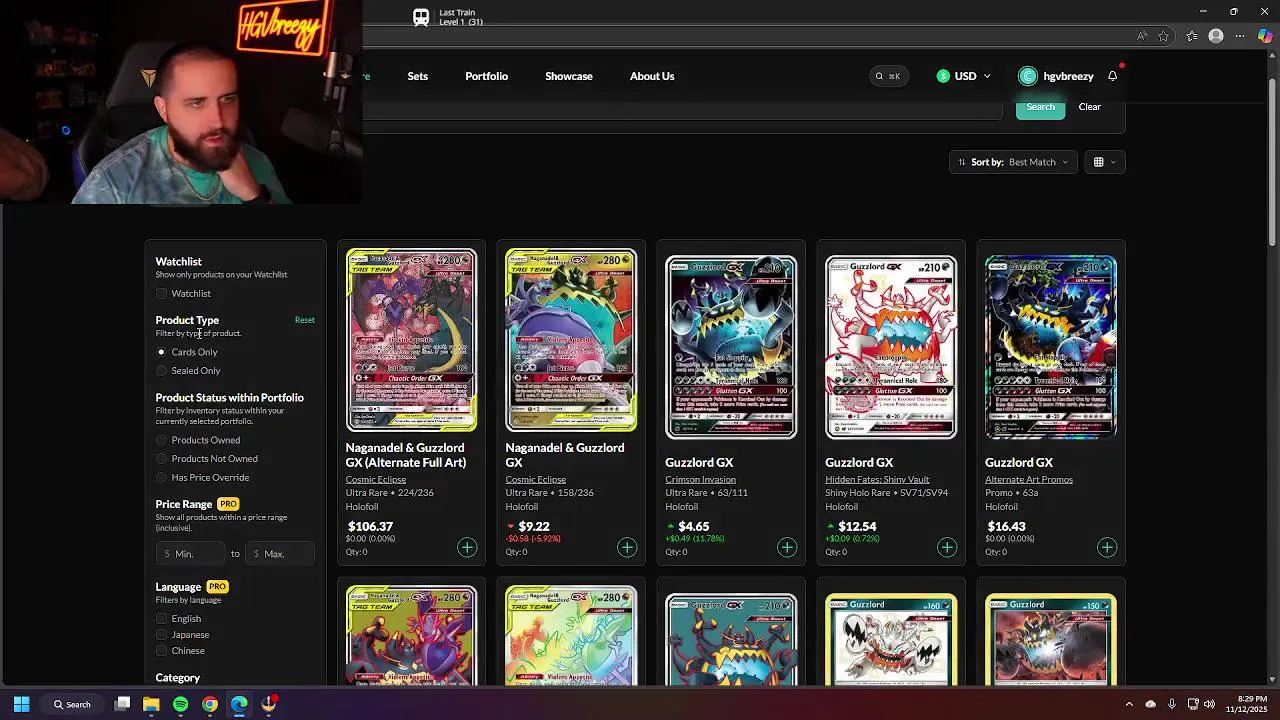Switch to Microsoft Edge in taskbar
1280x720 pixels.
[239, 704]
